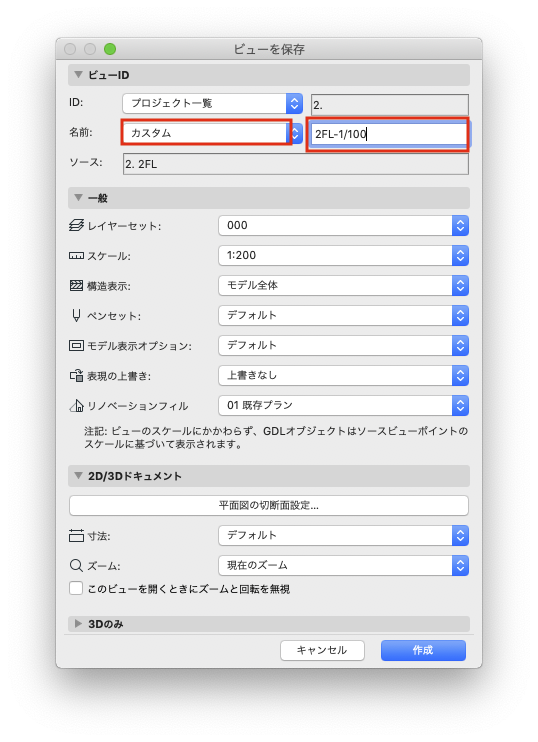Click the dimension icon beside 寸法

[76, 536]
